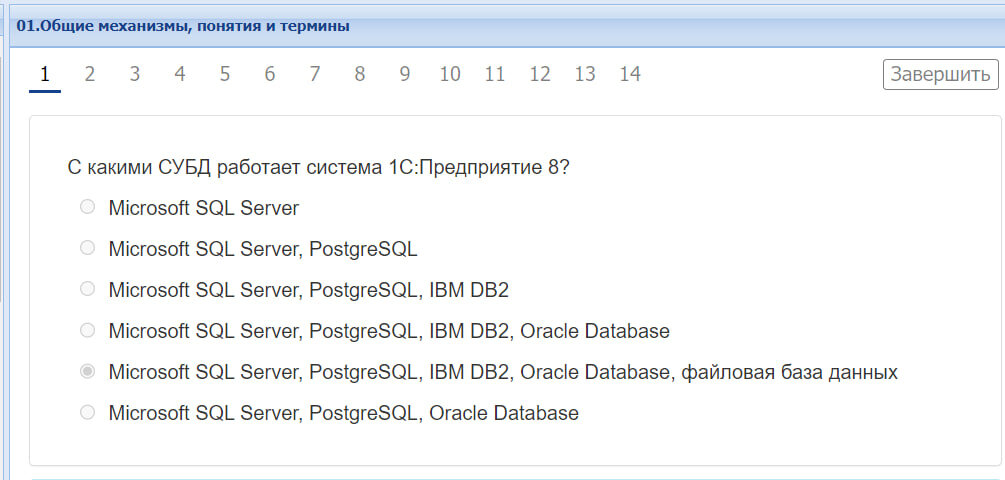
Task: Open question 13
Action: 585,75
